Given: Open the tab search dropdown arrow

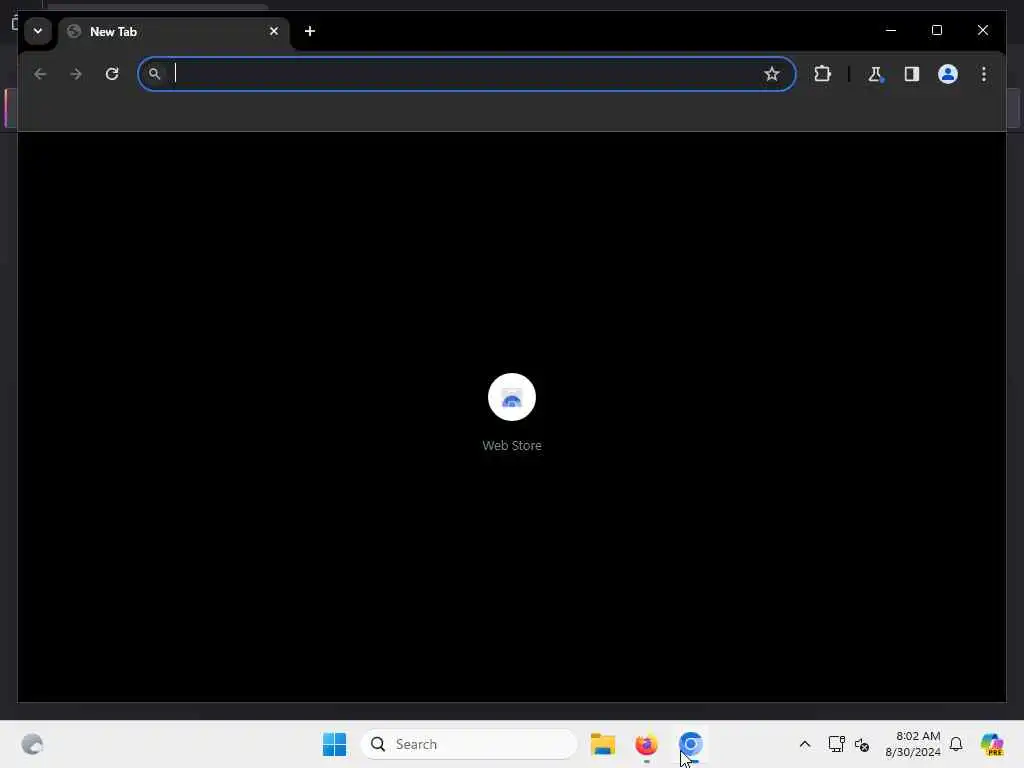Looking at the screenshot, I should (38, 31).
